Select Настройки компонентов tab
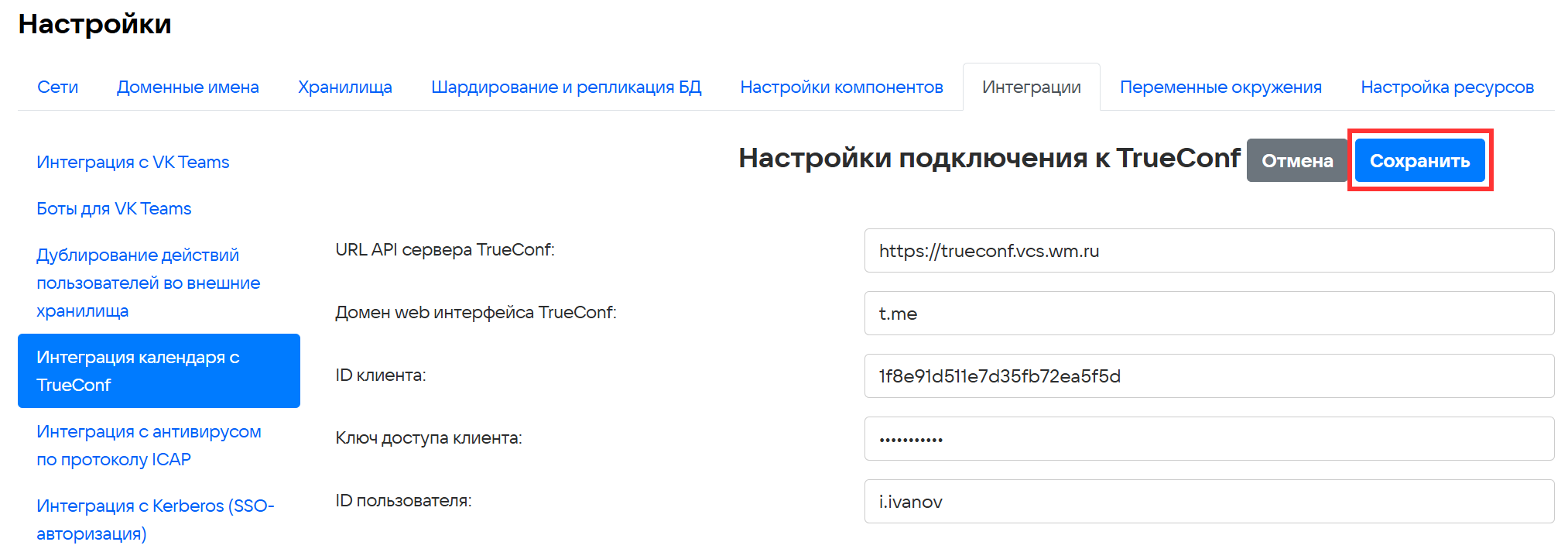The width and height of the screenshot is (1568, 559). coord(841,87)
